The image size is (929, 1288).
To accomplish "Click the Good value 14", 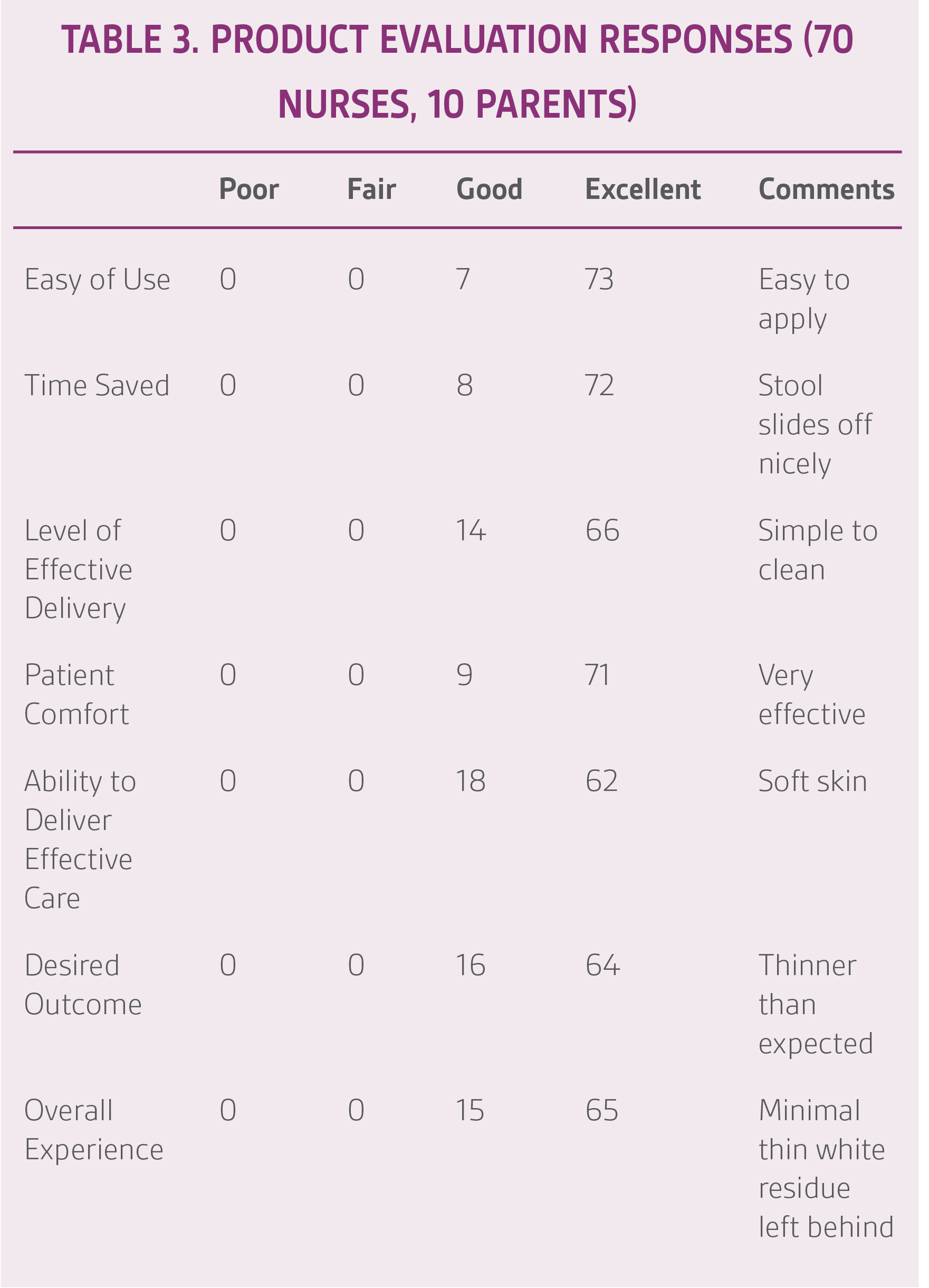I will [x=471, y=530].
